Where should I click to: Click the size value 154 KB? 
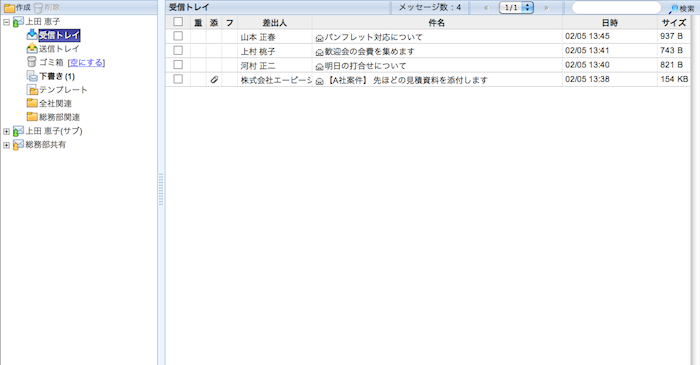[x=674, y=79]
